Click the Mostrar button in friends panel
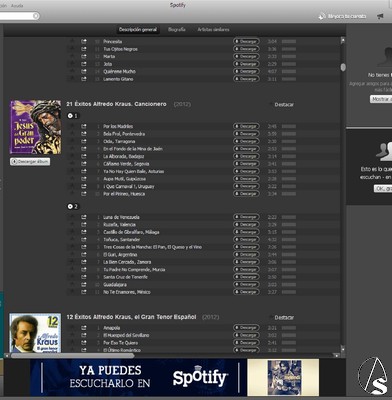Screen dimensions: 392x400 tap(381, 99)
